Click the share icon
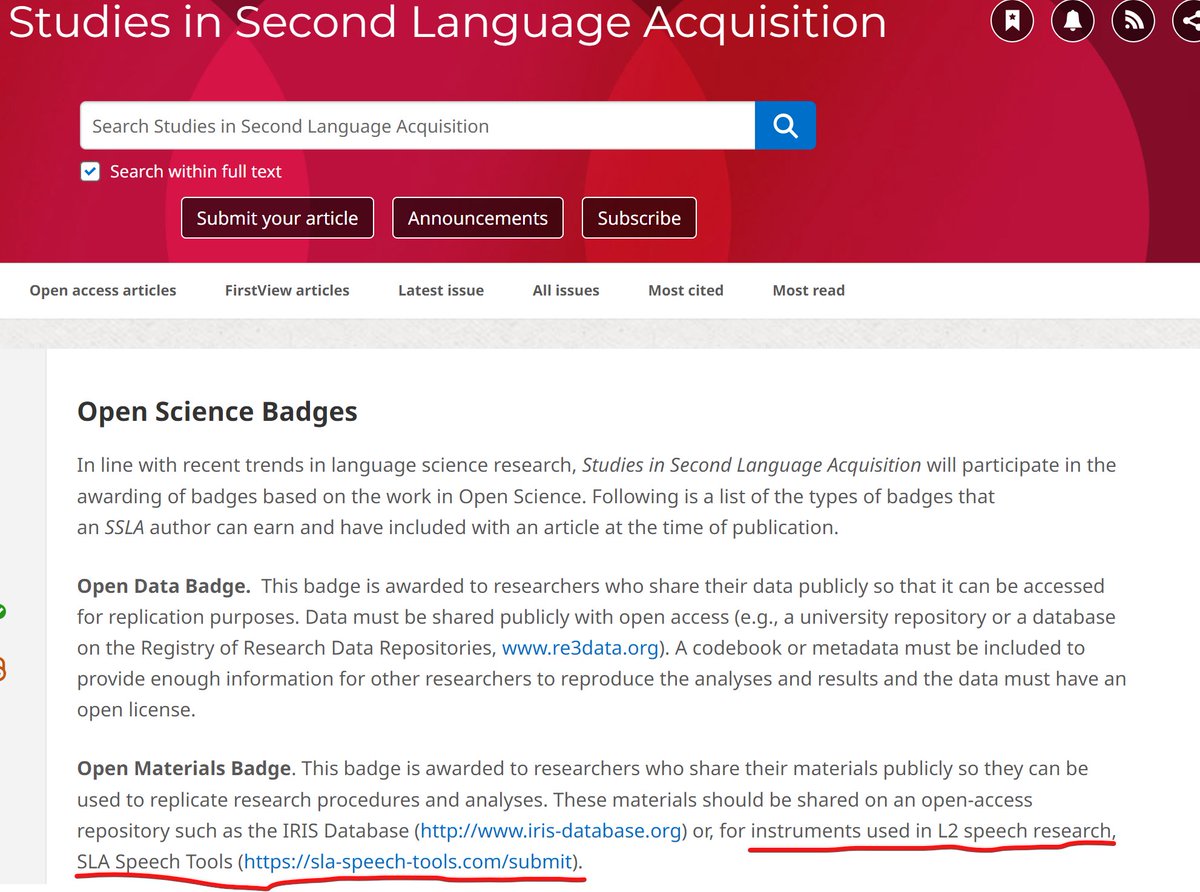This screenshot has height=892, width=1200. pos(1188,22)
